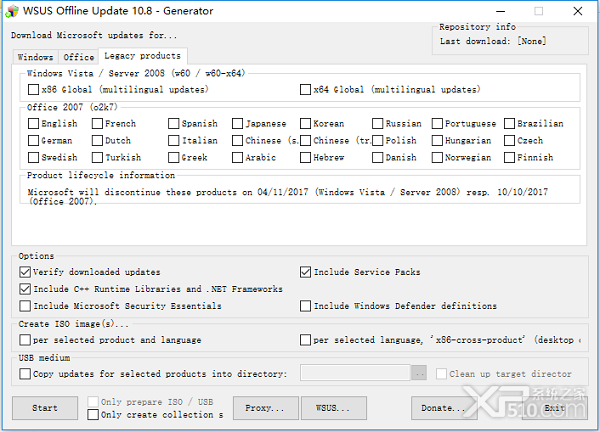This screenshot has height=432, width=600.
Task: Select the Finnish language checkbox
Action: tap(509, 157)
